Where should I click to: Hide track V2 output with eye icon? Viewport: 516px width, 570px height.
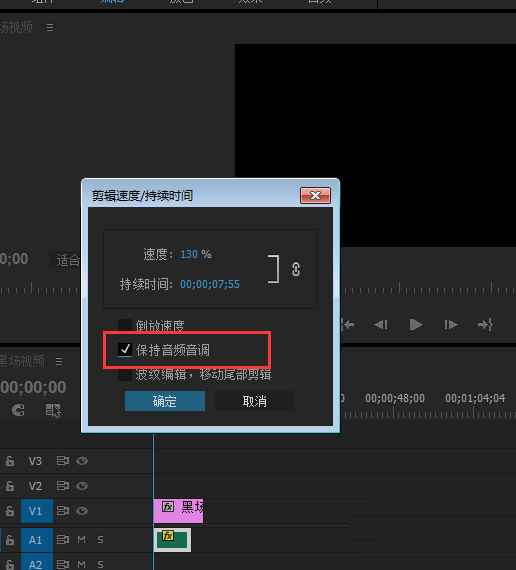(x=82, y=486)
